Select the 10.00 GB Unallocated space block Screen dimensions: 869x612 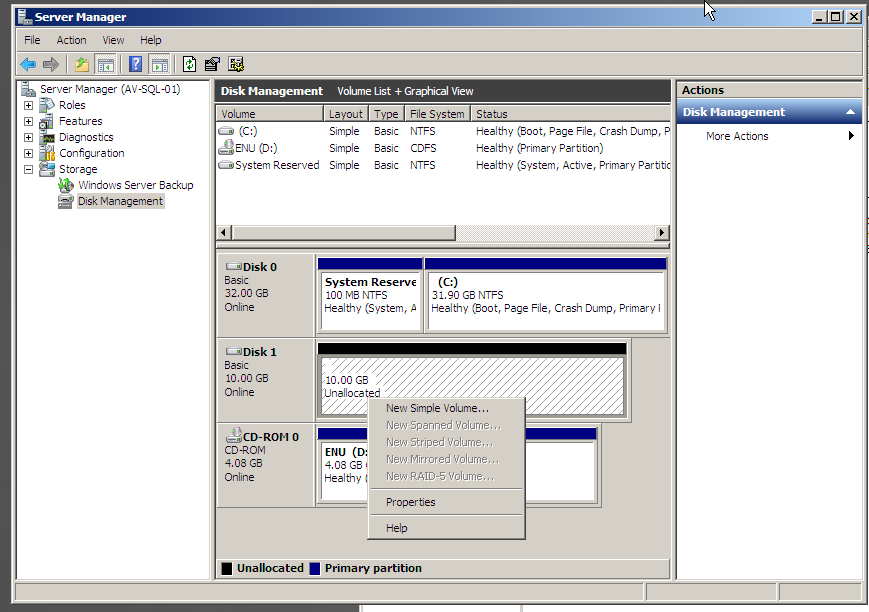click(x=473, y=380)
